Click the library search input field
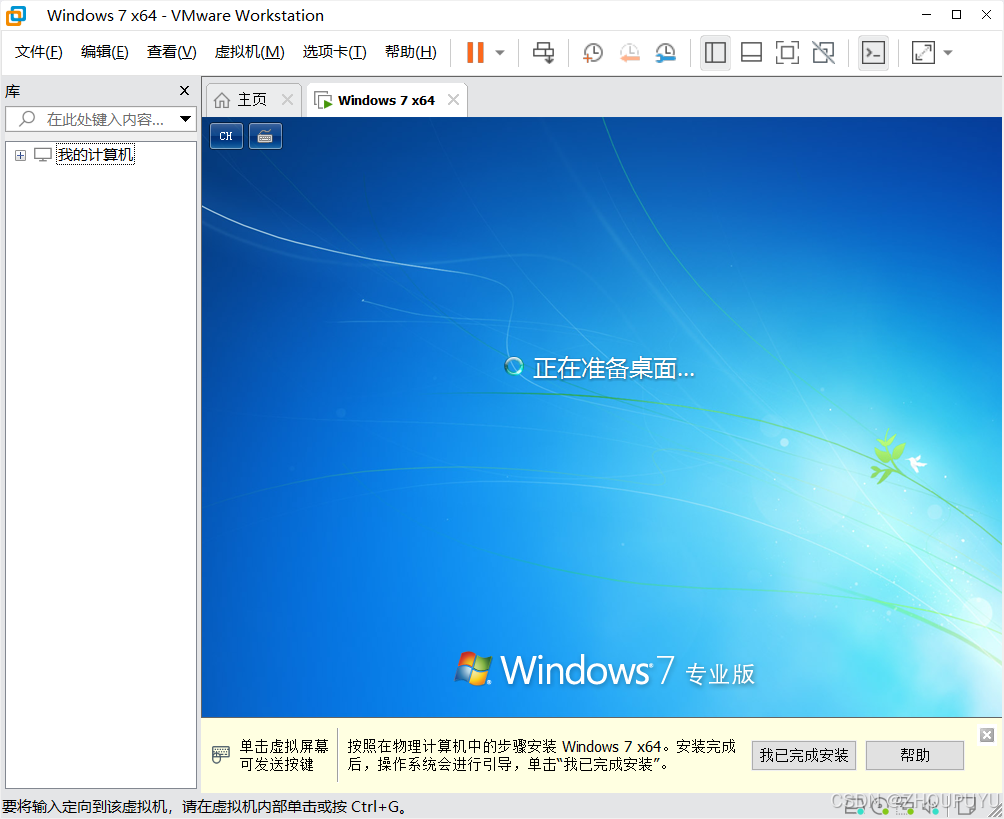Viewport: 1004px width, 819px height. point(100,119)
